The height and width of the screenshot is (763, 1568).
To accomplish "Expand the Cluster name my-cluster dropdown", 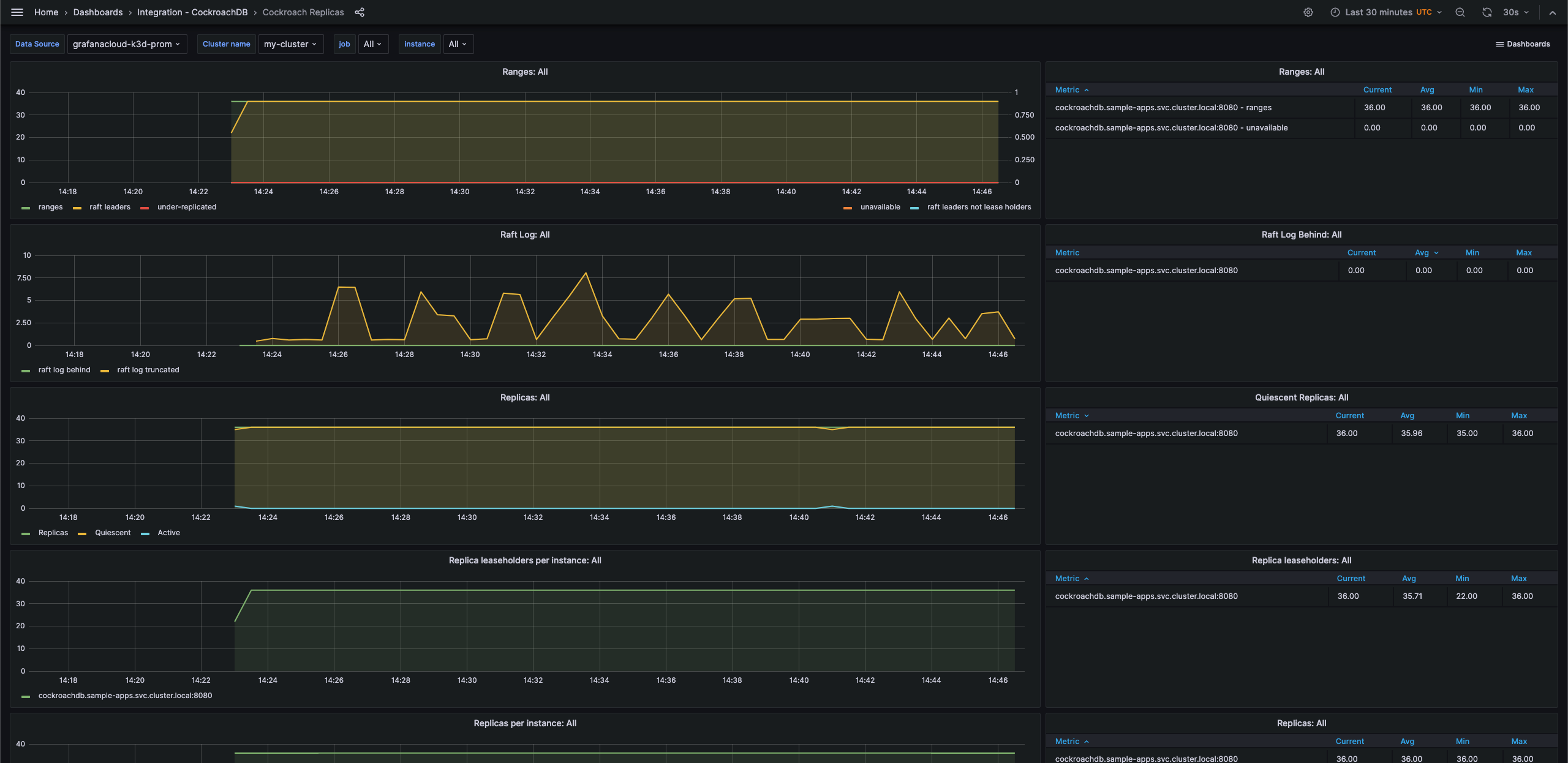I will tap(290, 44).
